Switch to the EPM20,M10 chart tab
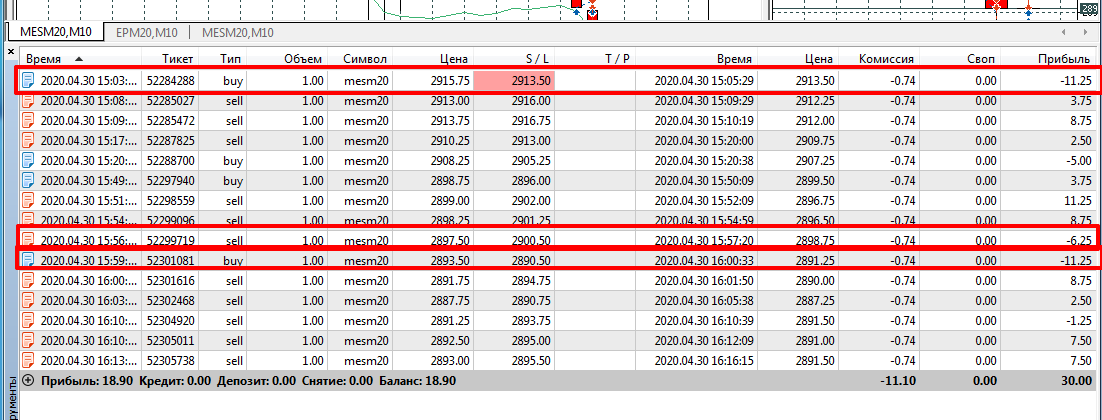Viewport: 1102px width, 420px height. tap(146, 32)
